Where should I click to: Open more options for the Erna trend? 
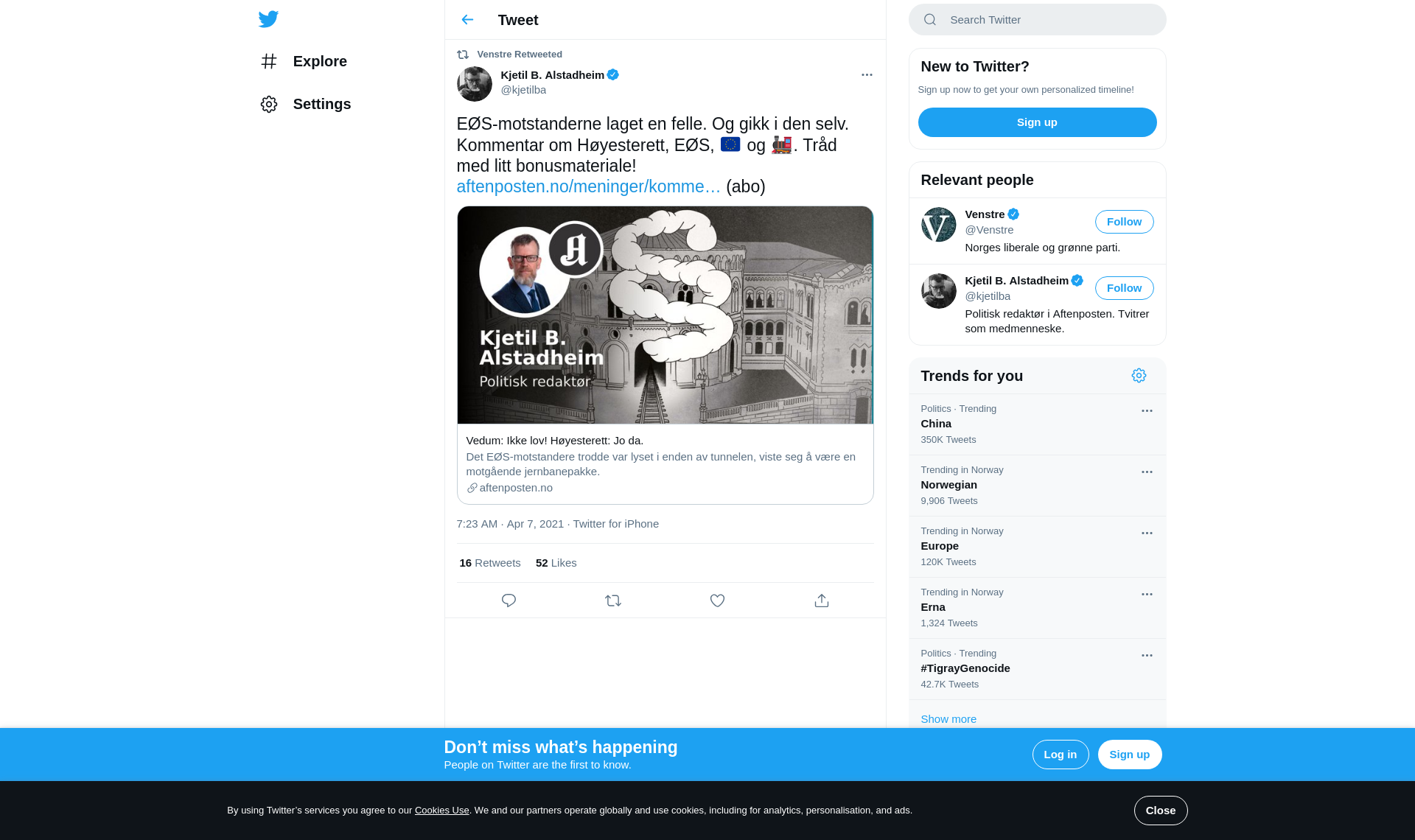(x=1146, y=595)
